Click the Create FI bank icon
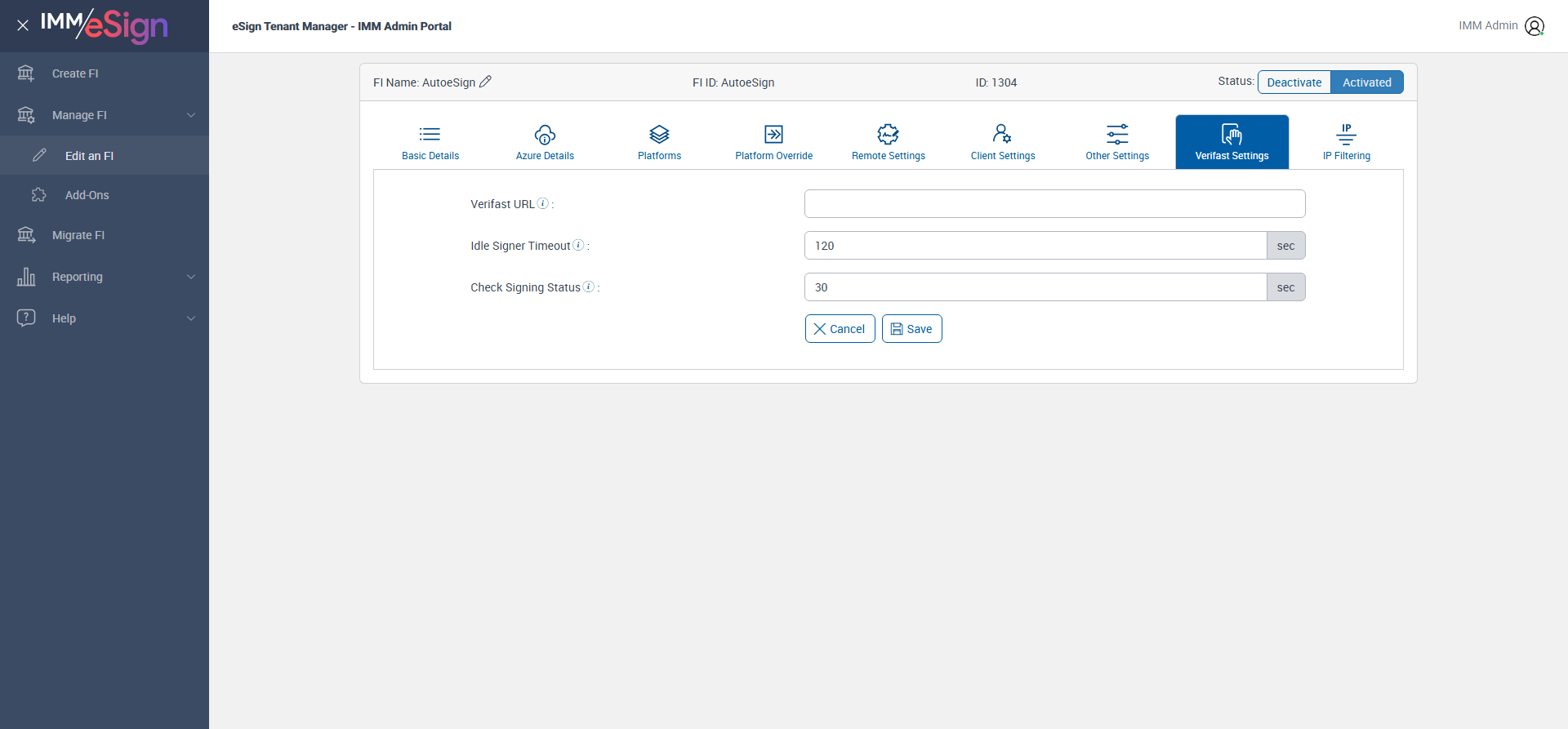 [x=26, y=73]
